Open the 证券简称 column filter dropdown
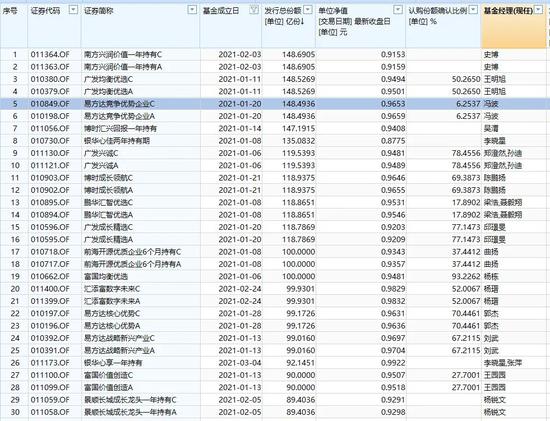 click(192, 10)
